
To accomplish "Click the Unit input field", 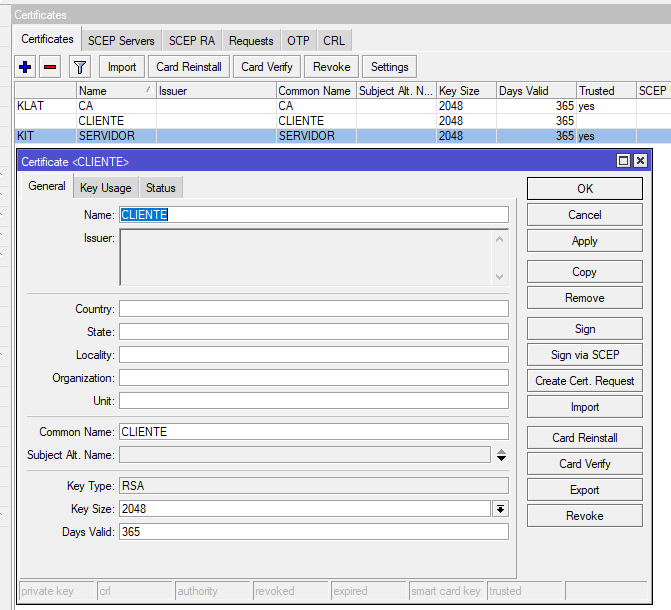I will click(x=314, y=401).
